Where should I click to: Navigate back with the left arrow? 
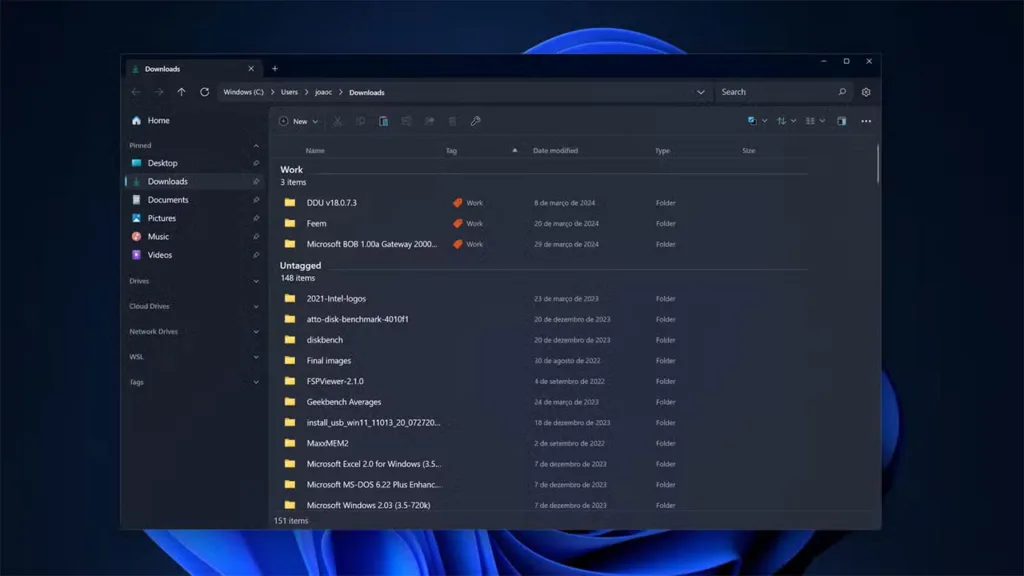[136, 92]
